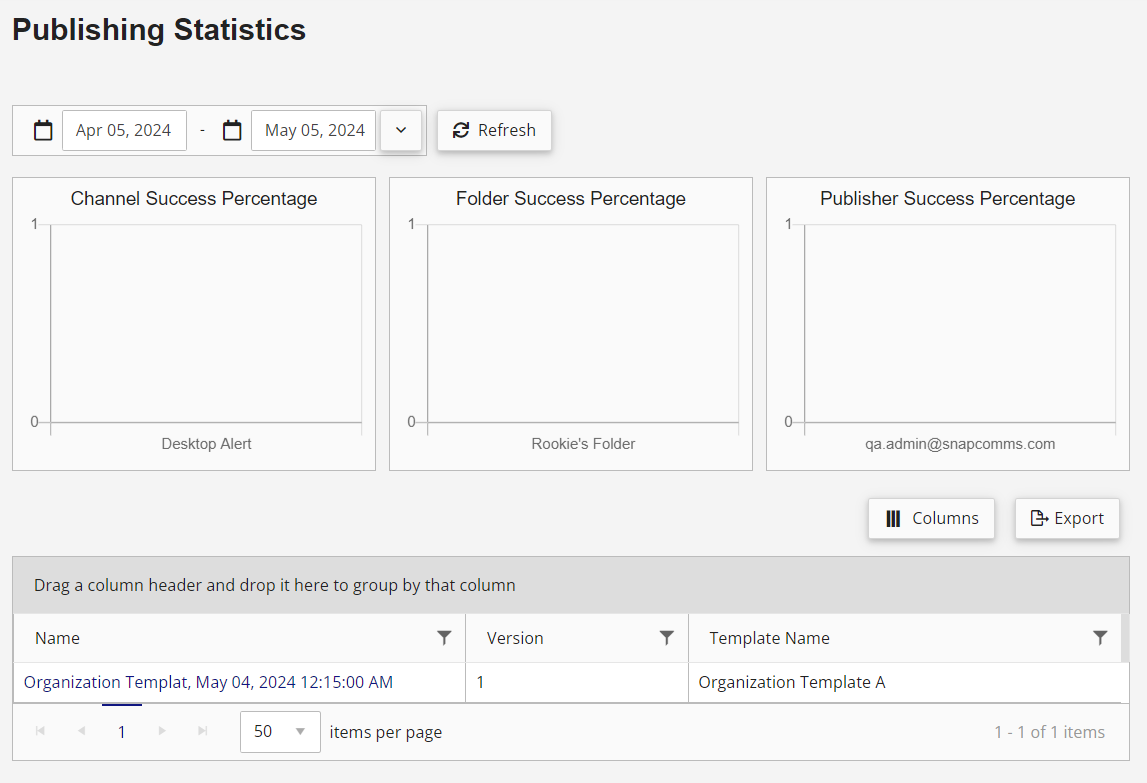Click the May 05, 2024 end date field
Viewport: 1147px width, 783px height.
pyautogui.click(x=314, y=130)
